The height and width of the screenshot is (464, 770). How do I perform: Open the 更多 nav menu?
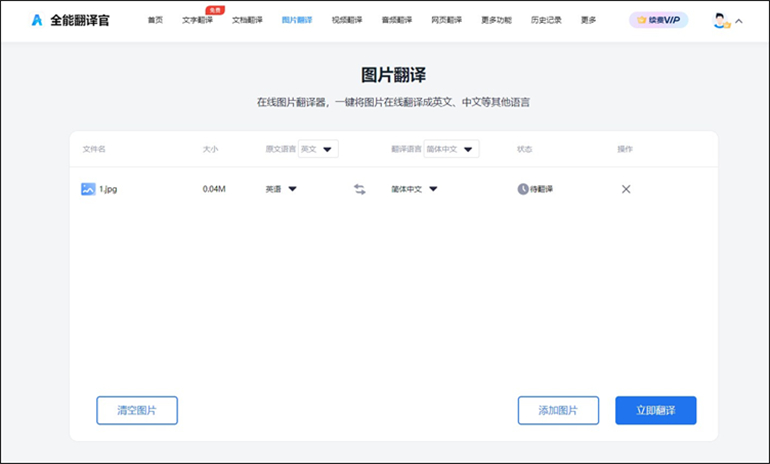tap(588, 20)
